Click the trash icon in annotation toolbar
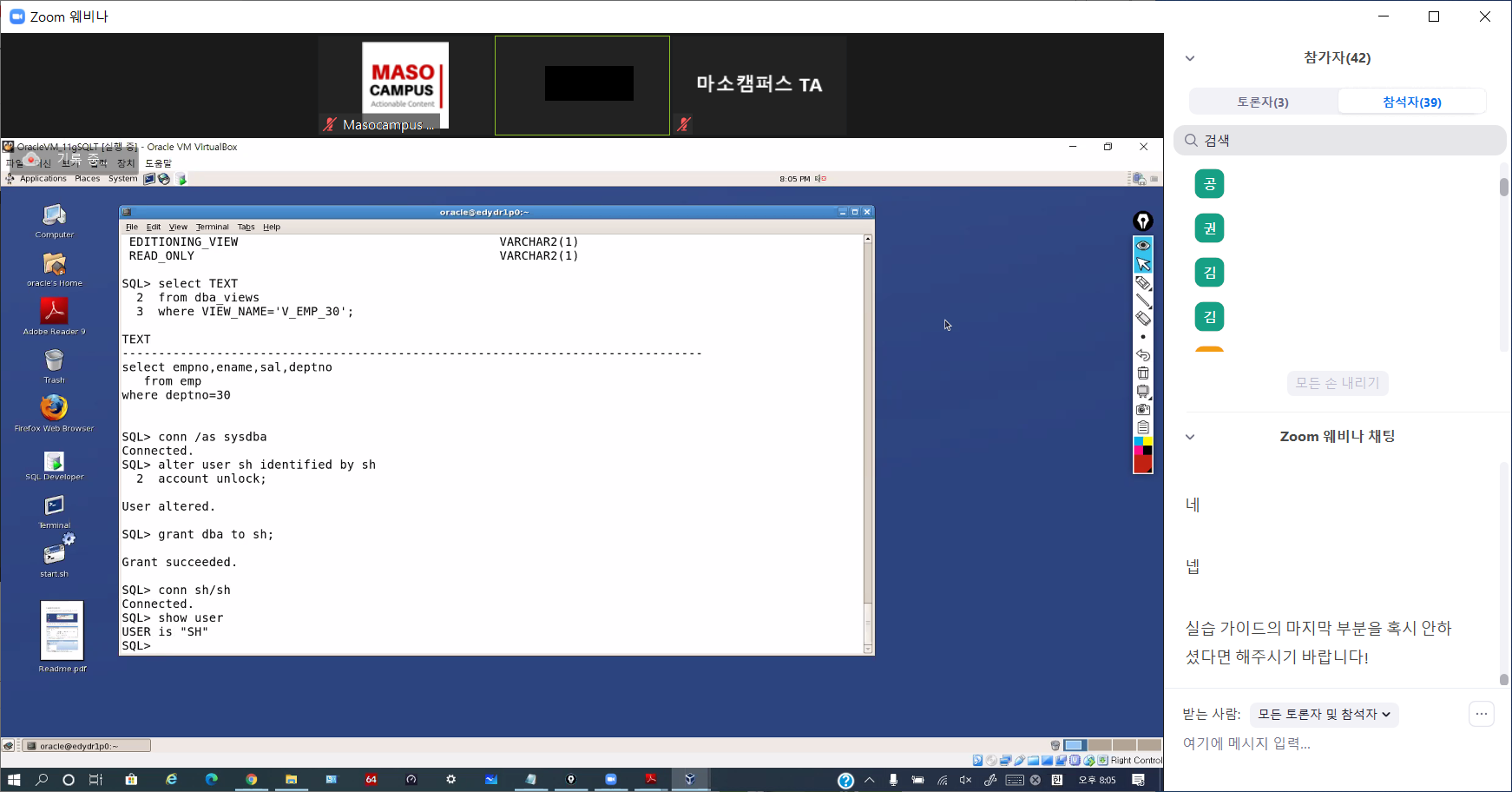Viewport: 1512px width, 792px height. pos(1143,373)
